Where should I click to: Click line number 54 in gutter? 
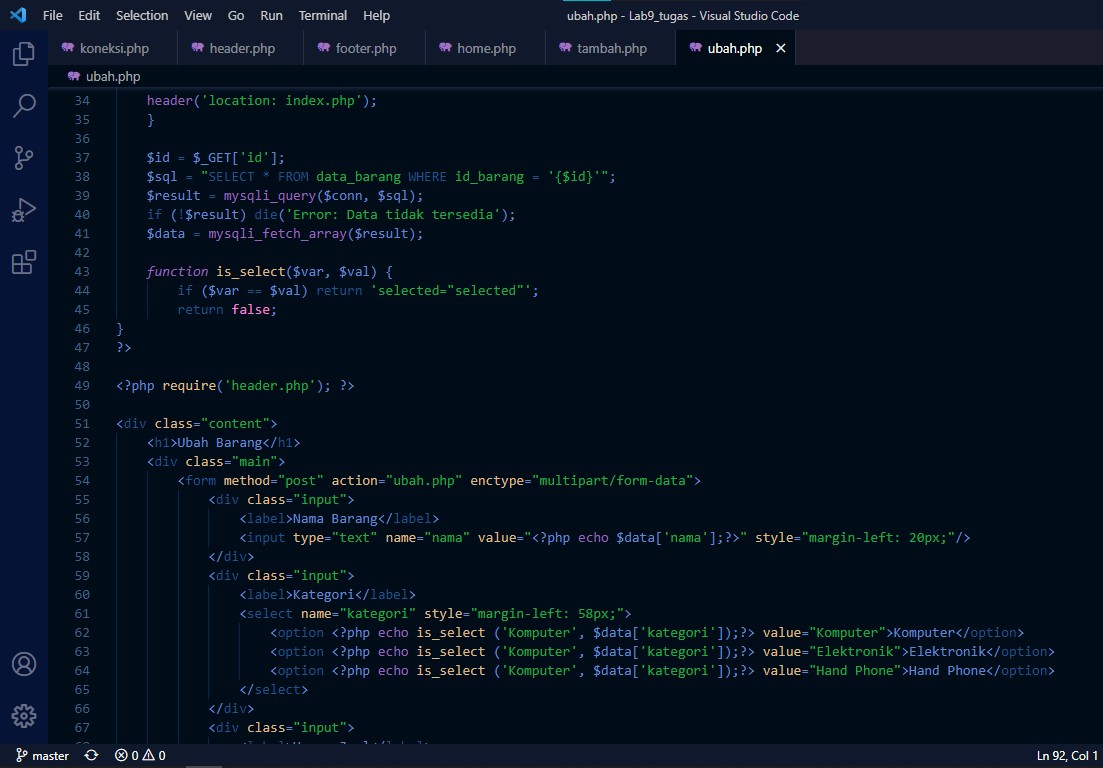[82, 481]
